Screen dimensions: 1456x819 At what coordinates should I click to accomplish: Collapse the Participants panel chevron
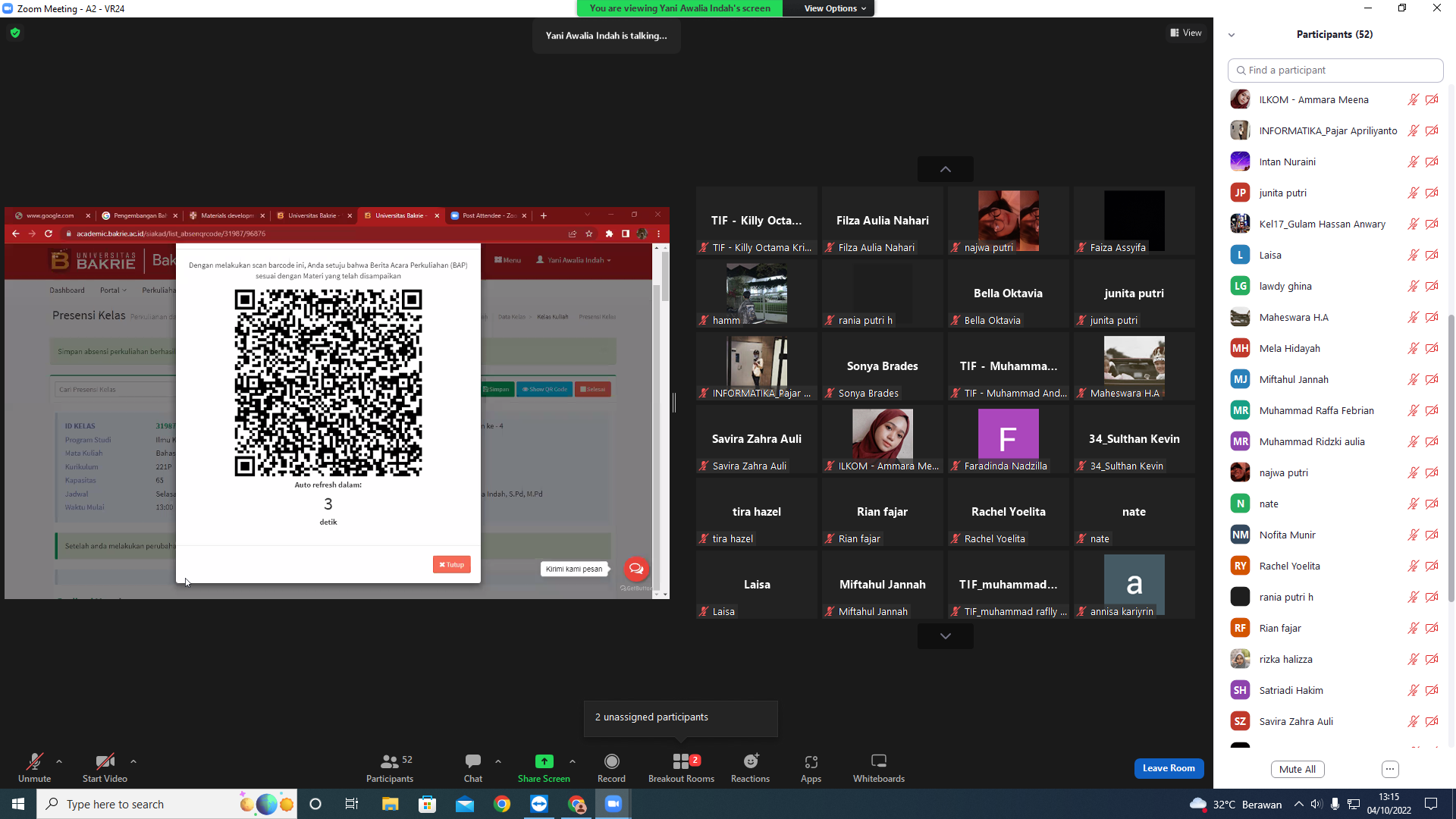pos(1232,35)
